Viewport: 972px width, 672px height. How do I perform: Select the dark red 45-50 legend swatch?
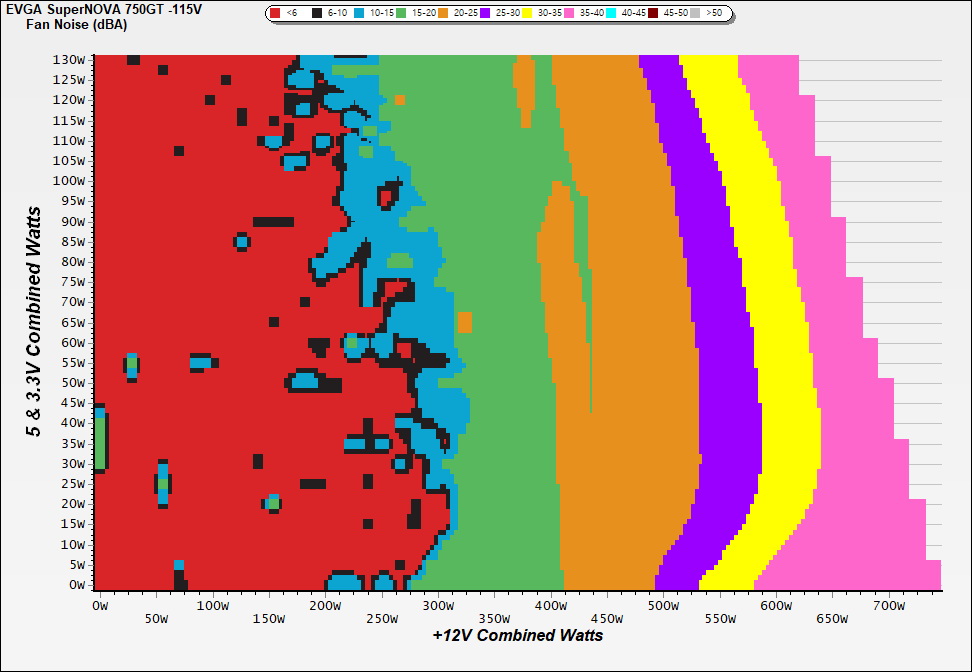[x=653, y=14]
